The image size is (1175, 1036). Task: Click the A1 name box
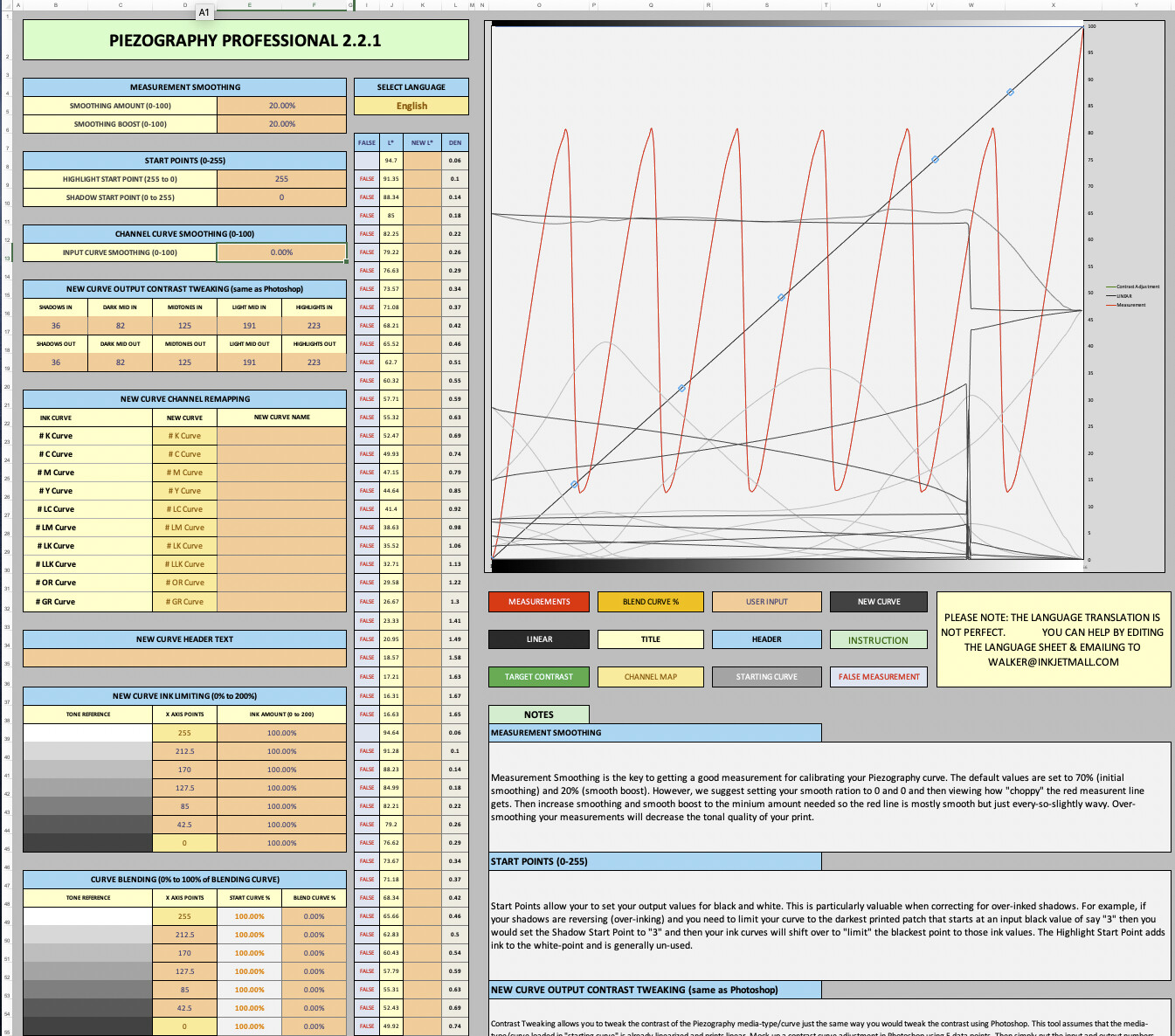204,12
